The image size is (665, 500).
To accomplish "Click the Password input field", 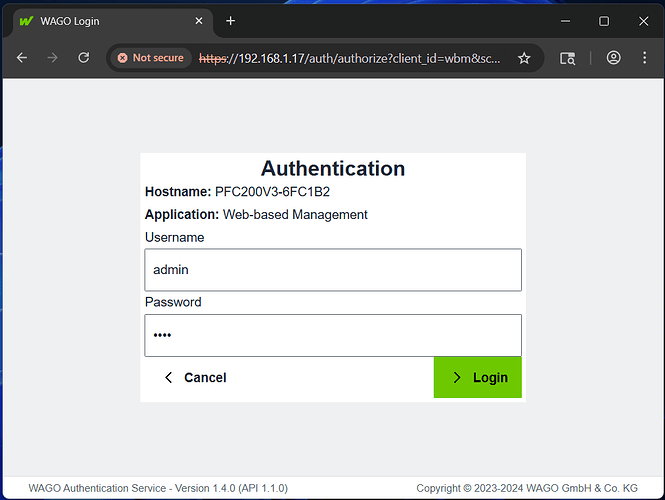I will [333, 335].
